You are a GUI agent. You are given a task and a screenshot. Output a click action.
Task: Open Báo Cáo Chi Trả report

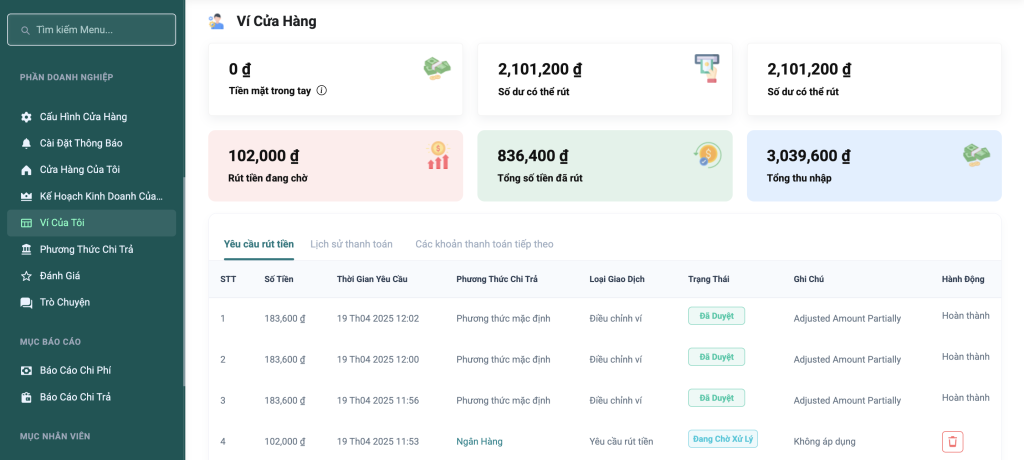[x=75, y=397]
